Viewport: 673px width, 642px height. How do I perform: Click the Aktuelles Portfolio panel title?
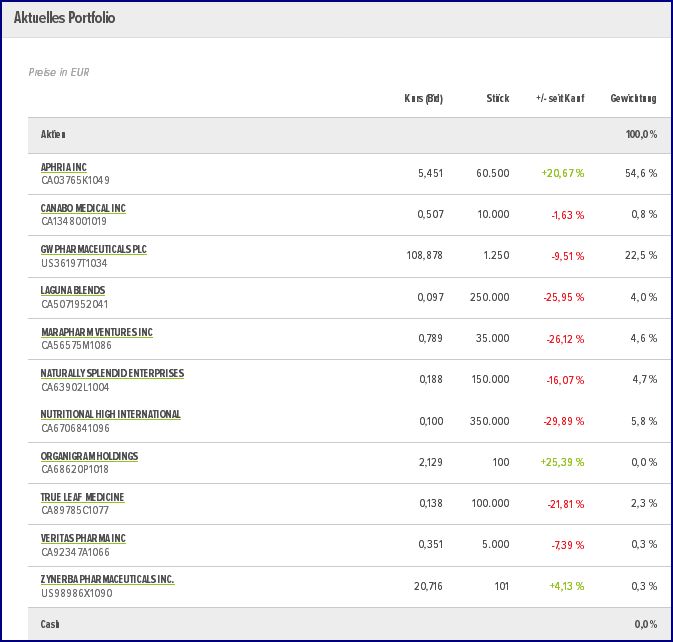(64, 19)
